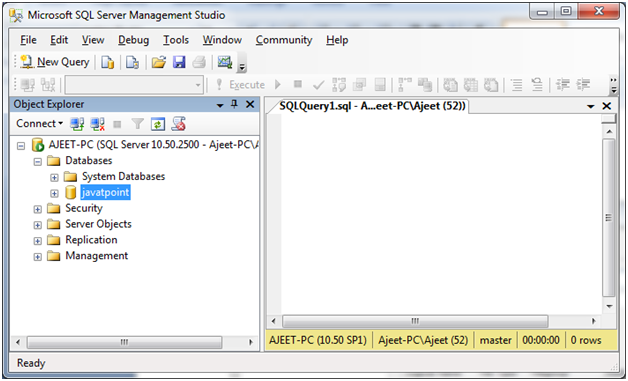Parse the query with the checkmark icon

tap(318, 85)
